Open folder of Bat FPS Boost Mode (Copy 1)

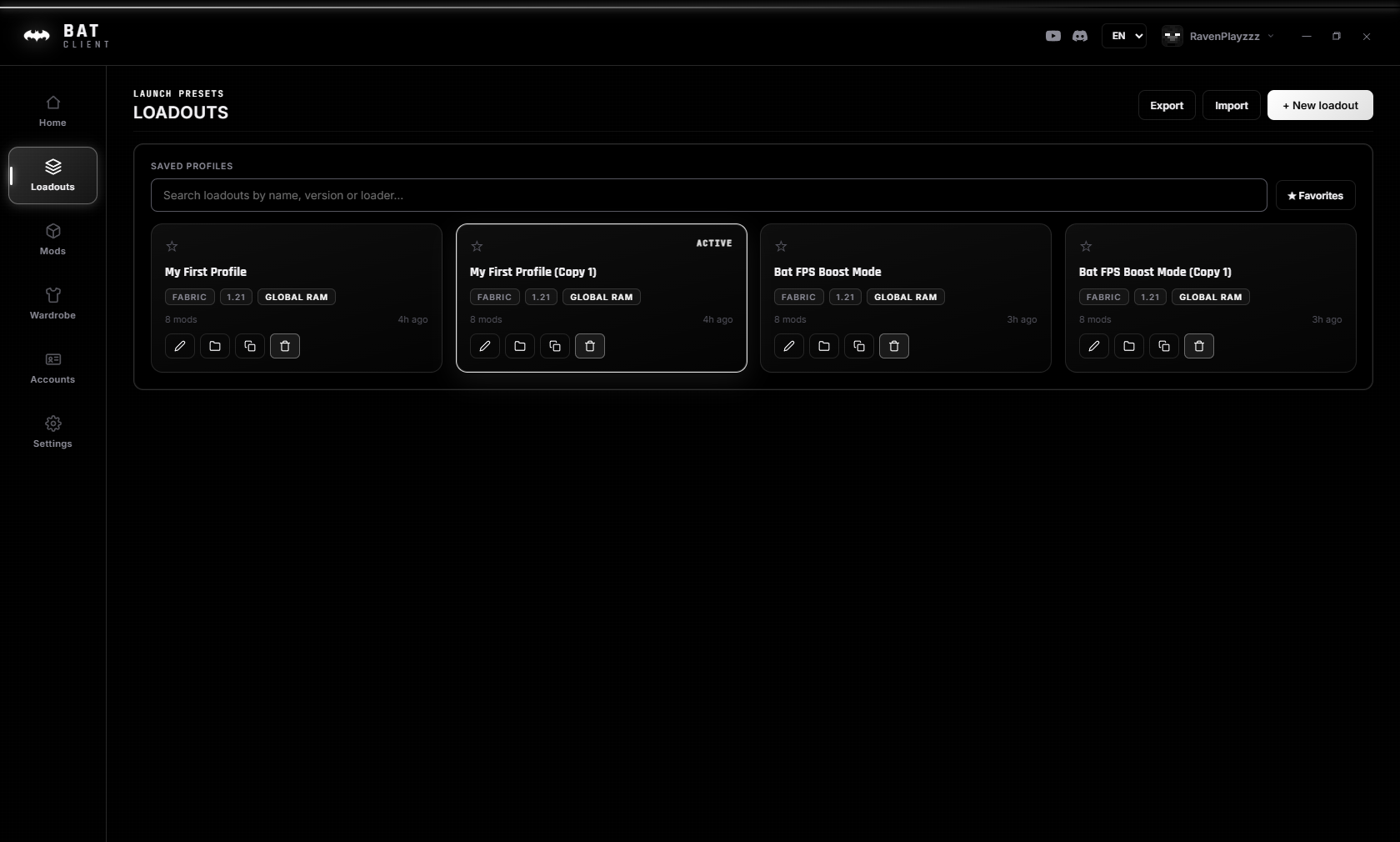point(1129,346)
